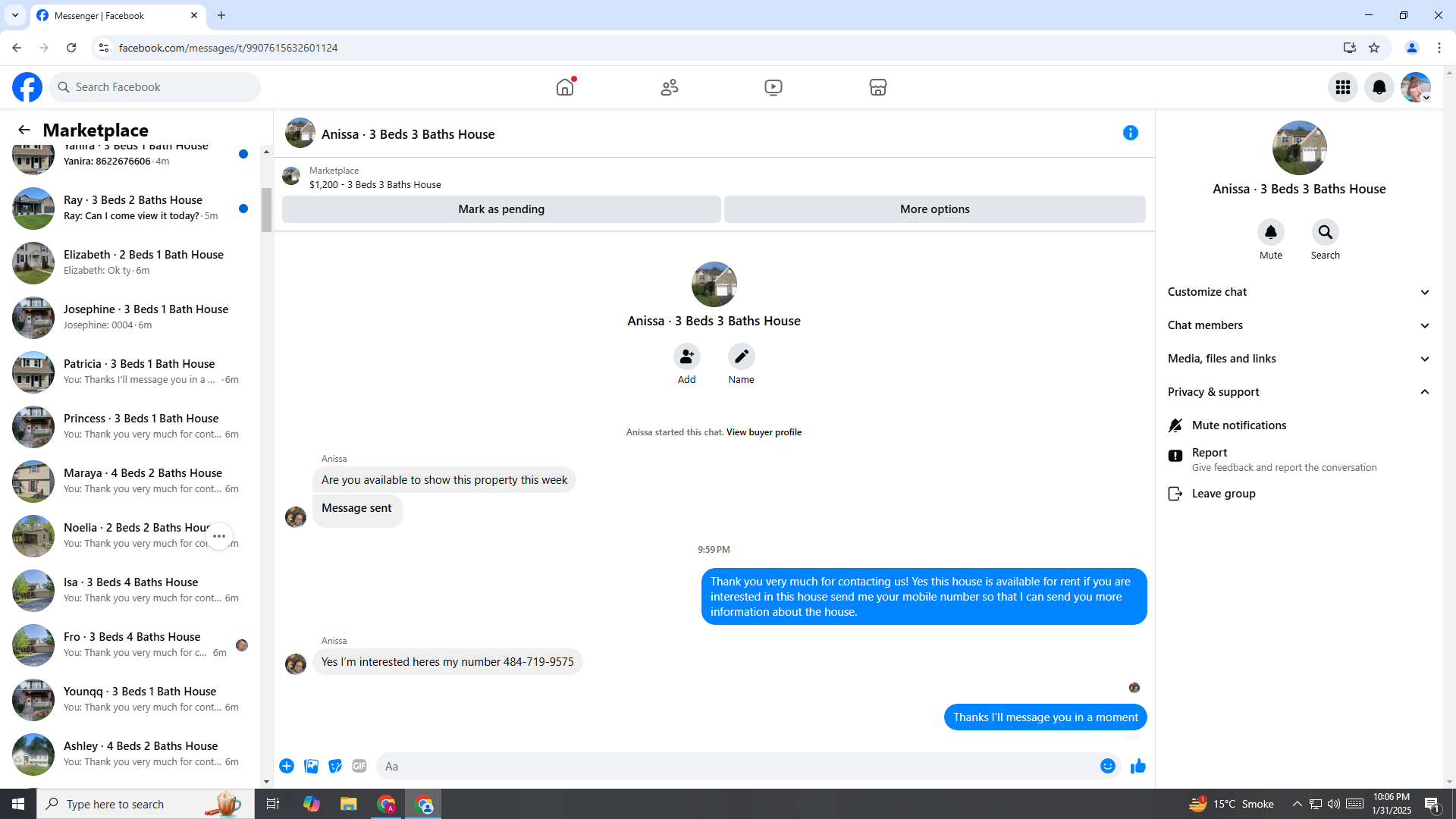Report the conversation
This screenshot has width=1456, height=819.
(x=1299, y=459)
